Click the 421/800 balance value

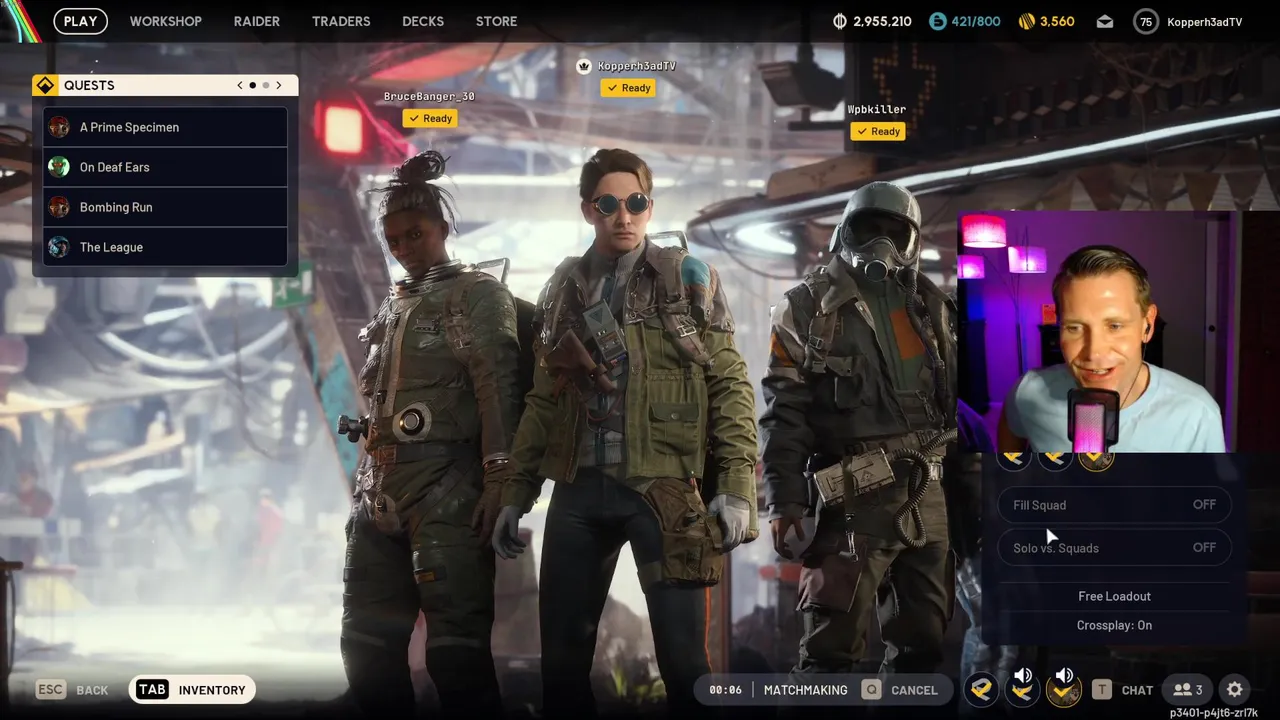tap(976, 21)
